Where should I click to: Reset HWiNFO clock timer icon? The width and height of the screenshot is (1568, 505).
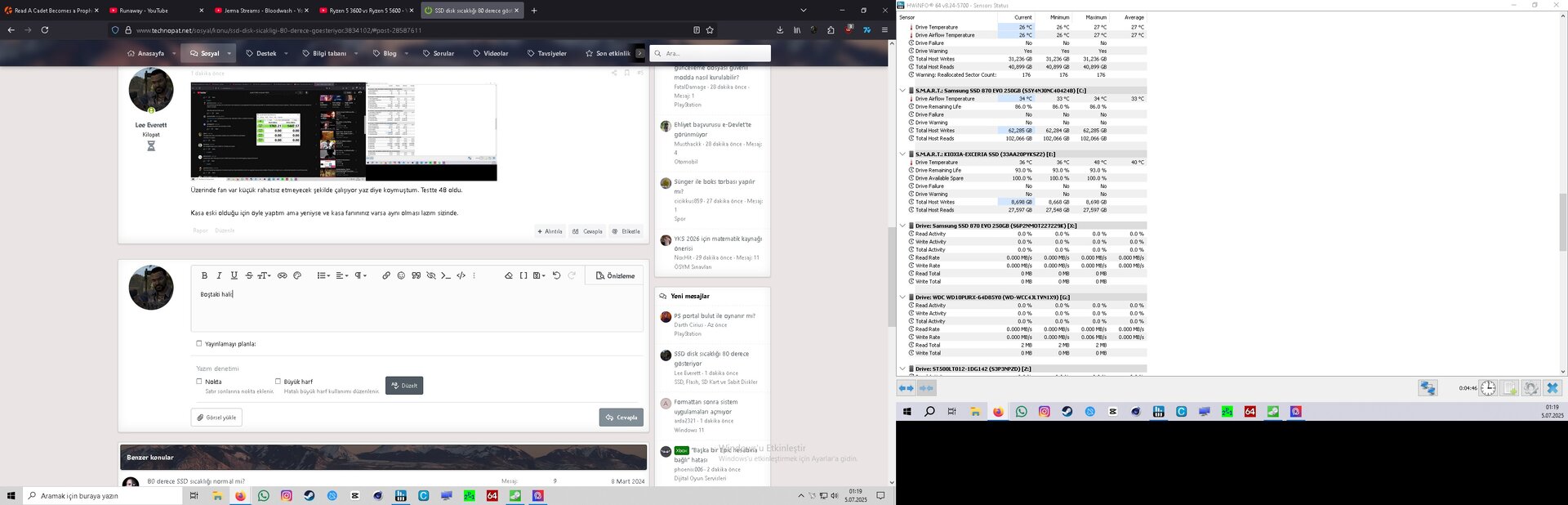point(1488,388)
